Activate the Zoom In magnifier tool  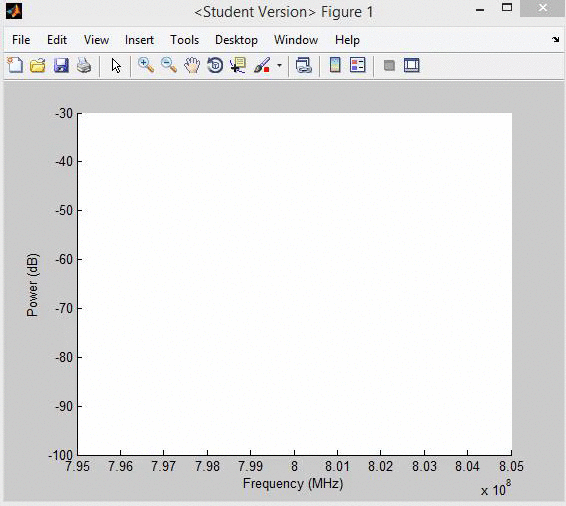[146, 66]
